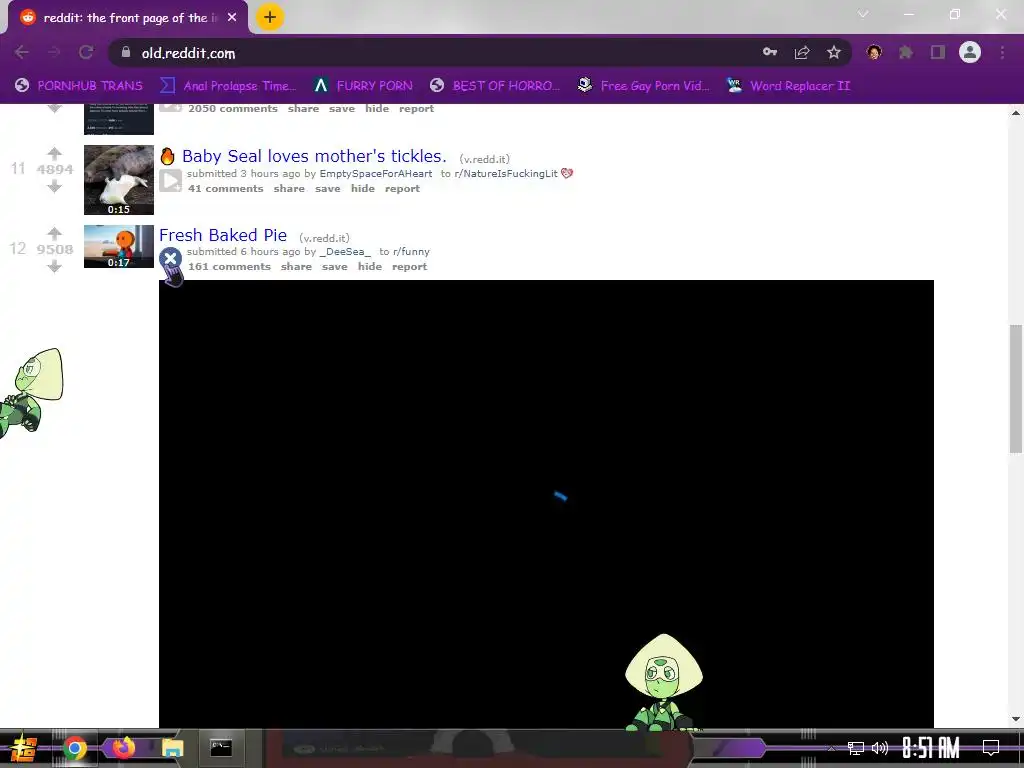Bookmark this page with the star

click(x=834, y=52)
